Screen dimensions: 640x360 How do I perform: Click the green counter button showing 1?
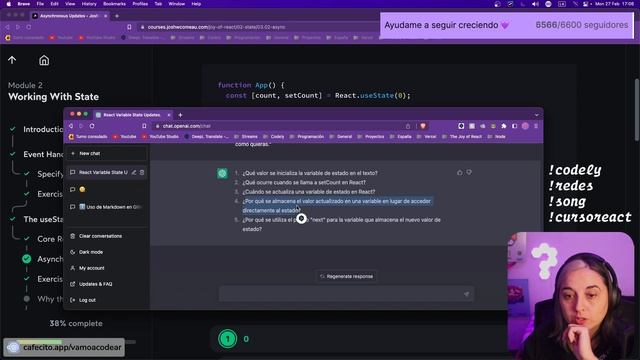228,339
